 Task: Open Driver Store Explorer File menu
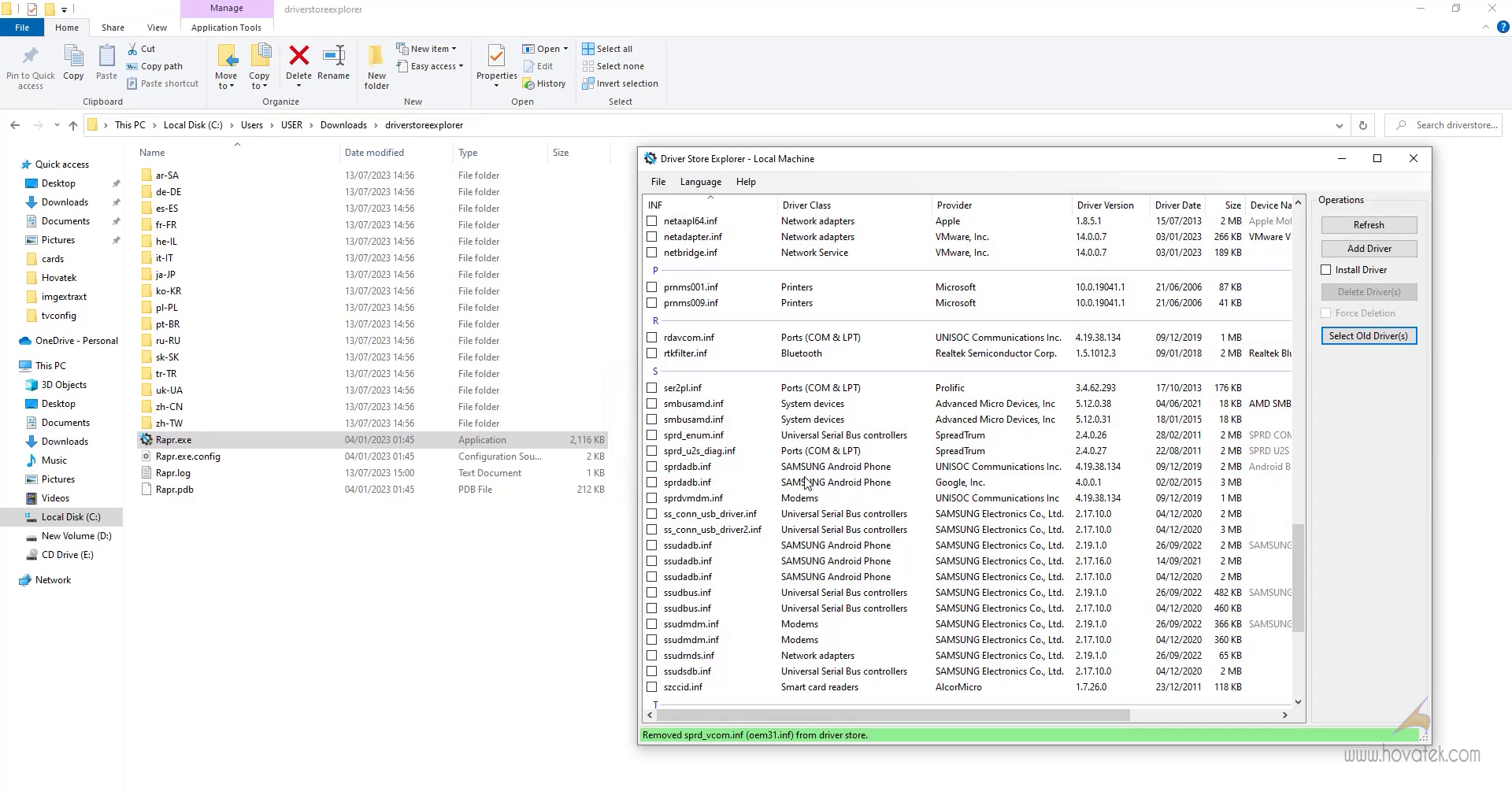pos(658,182)
